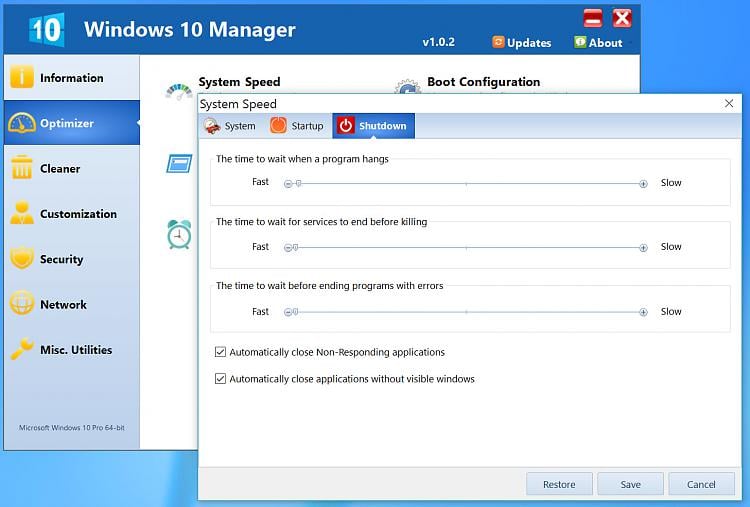Select the Optimizer section
Viewport: 750px width, 507px height.
click(72, 123)
